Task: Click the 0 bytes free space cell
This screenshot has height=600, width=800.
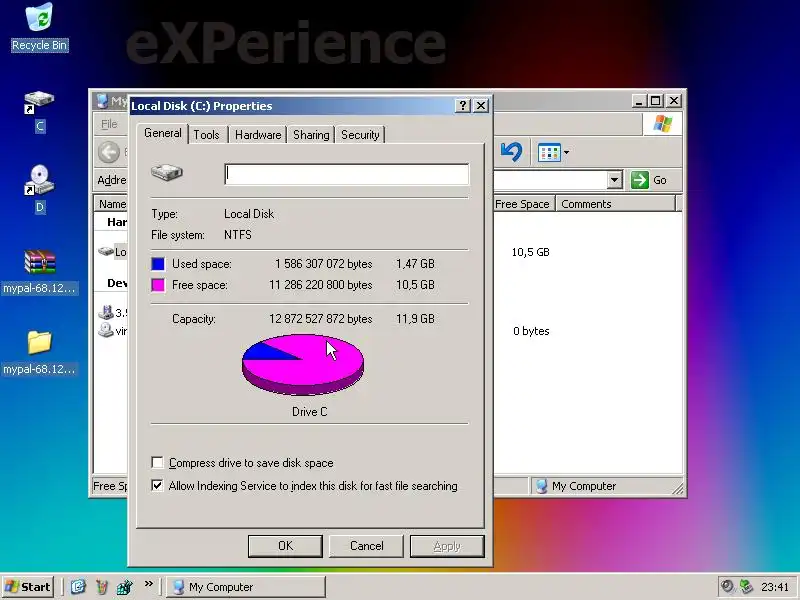Action: click(531, 331)
